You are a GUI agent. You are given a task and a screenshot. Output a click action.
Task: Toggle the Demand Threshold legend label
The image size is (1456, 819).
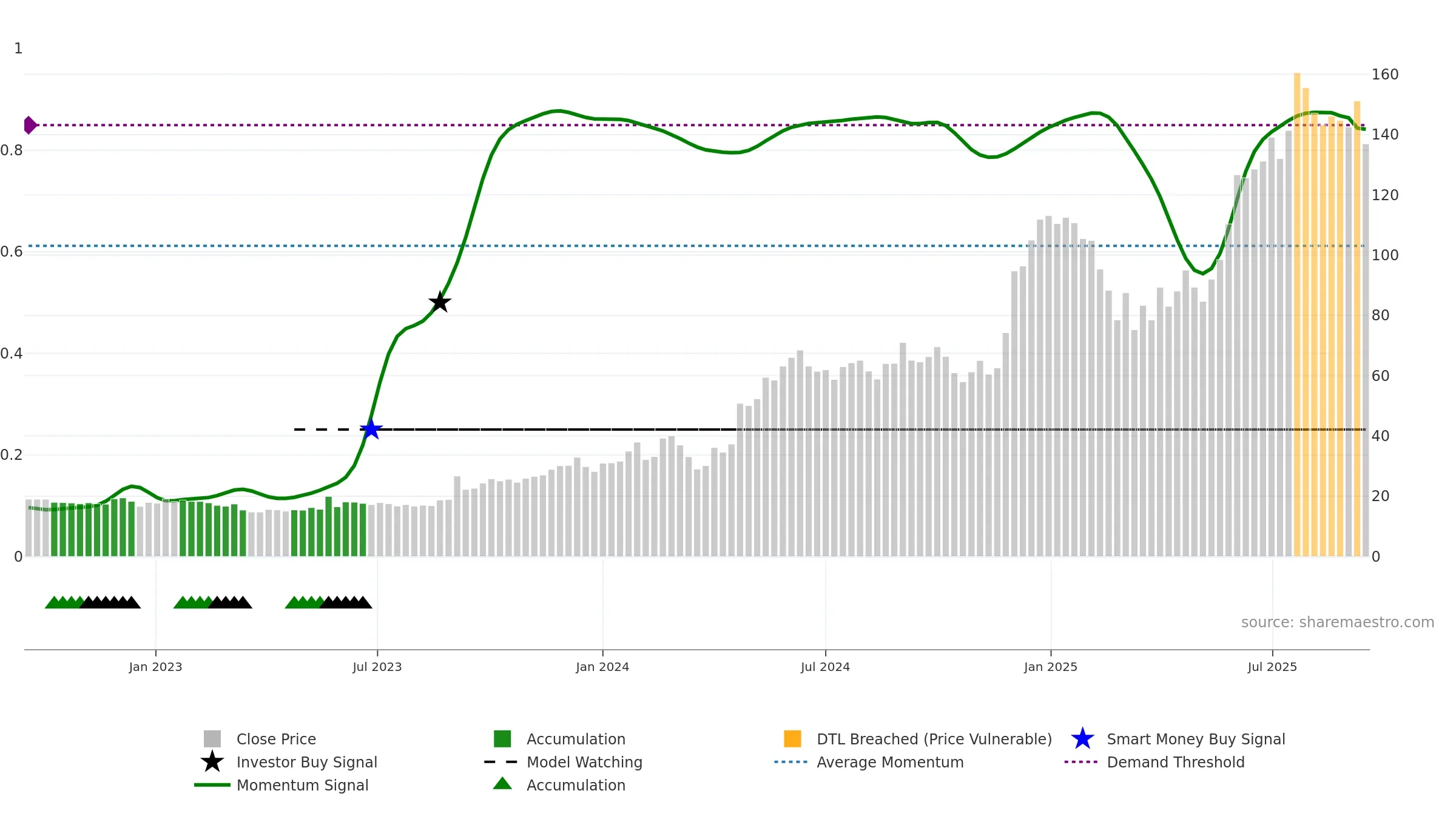point(1176,762)
